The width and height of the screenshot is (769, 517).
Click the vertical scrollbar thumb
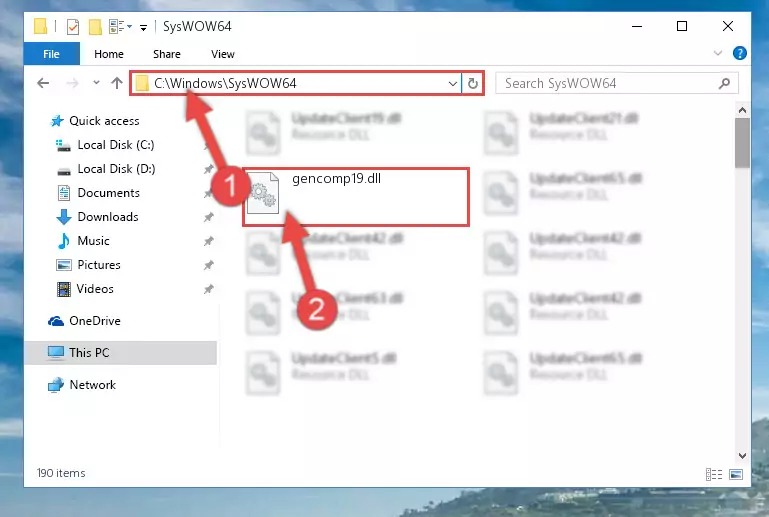coord(743,143)
